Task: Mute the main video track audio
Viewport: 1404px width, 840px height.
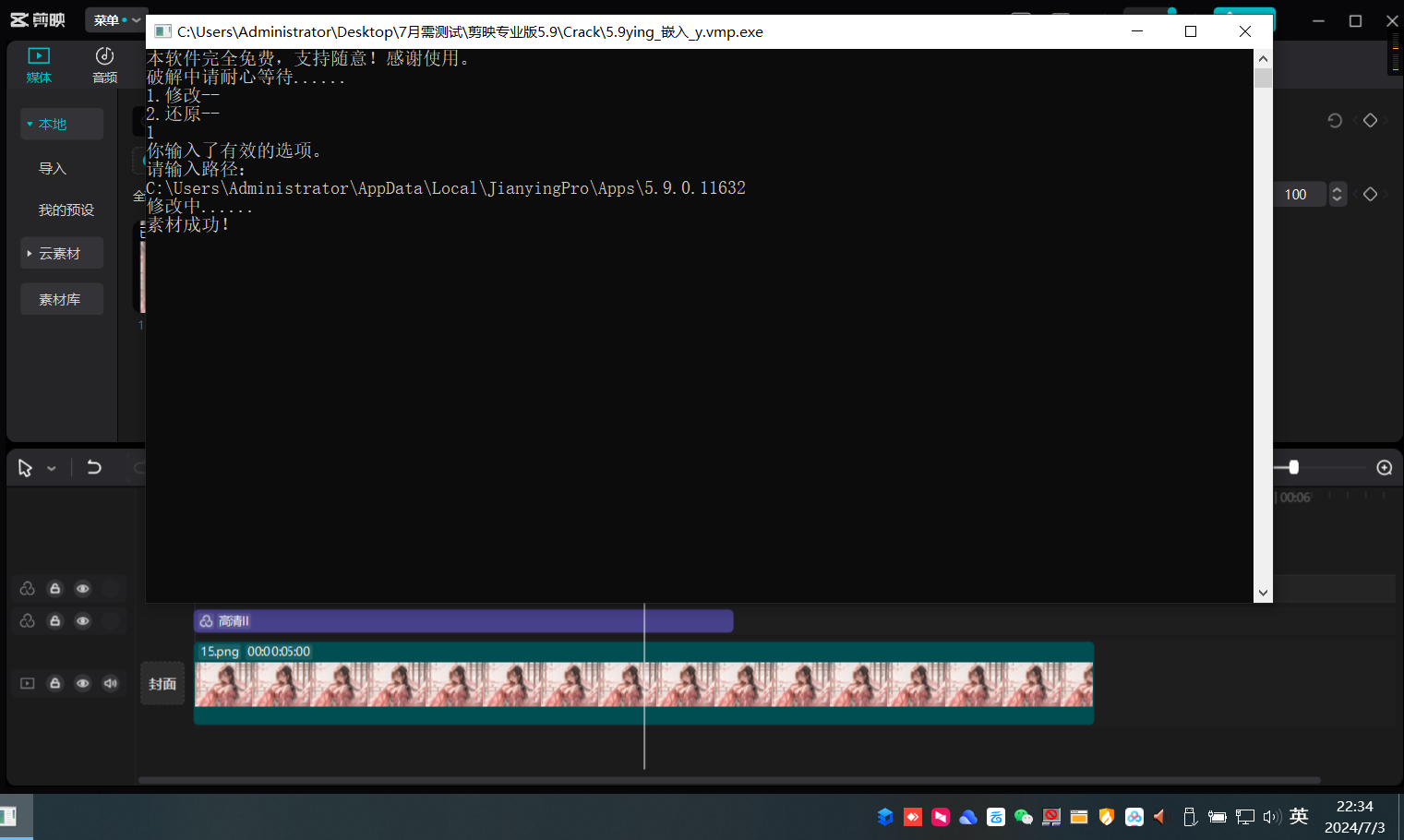Action: point(111,683)
